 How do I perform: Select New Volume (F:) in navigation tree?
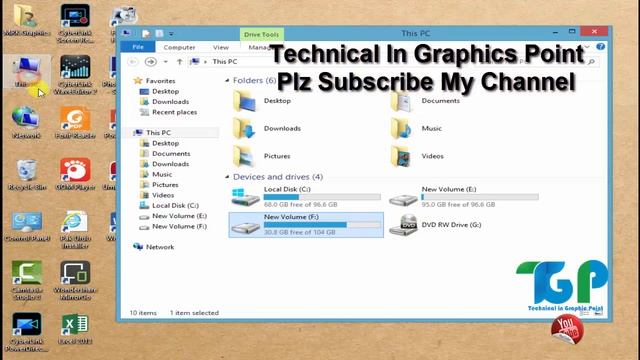[173, 226]
